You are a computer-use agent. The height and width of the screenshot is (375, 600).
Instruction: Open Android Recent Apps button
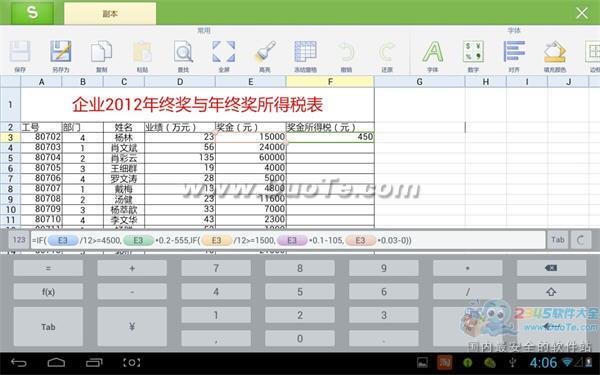point(94,362)
